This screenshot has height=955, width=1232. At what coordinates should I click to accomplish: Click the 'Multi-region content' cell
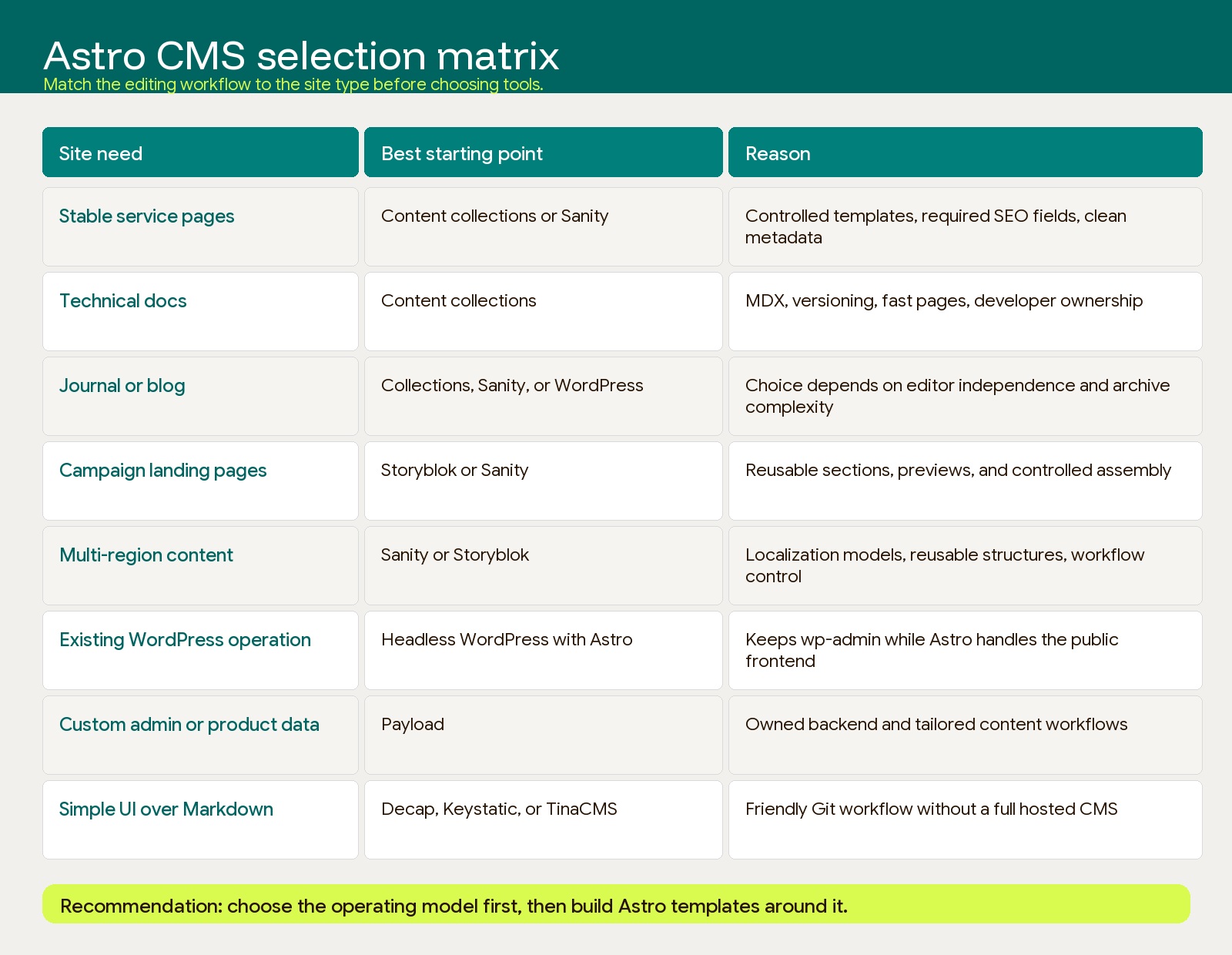[x=200, y=565]
